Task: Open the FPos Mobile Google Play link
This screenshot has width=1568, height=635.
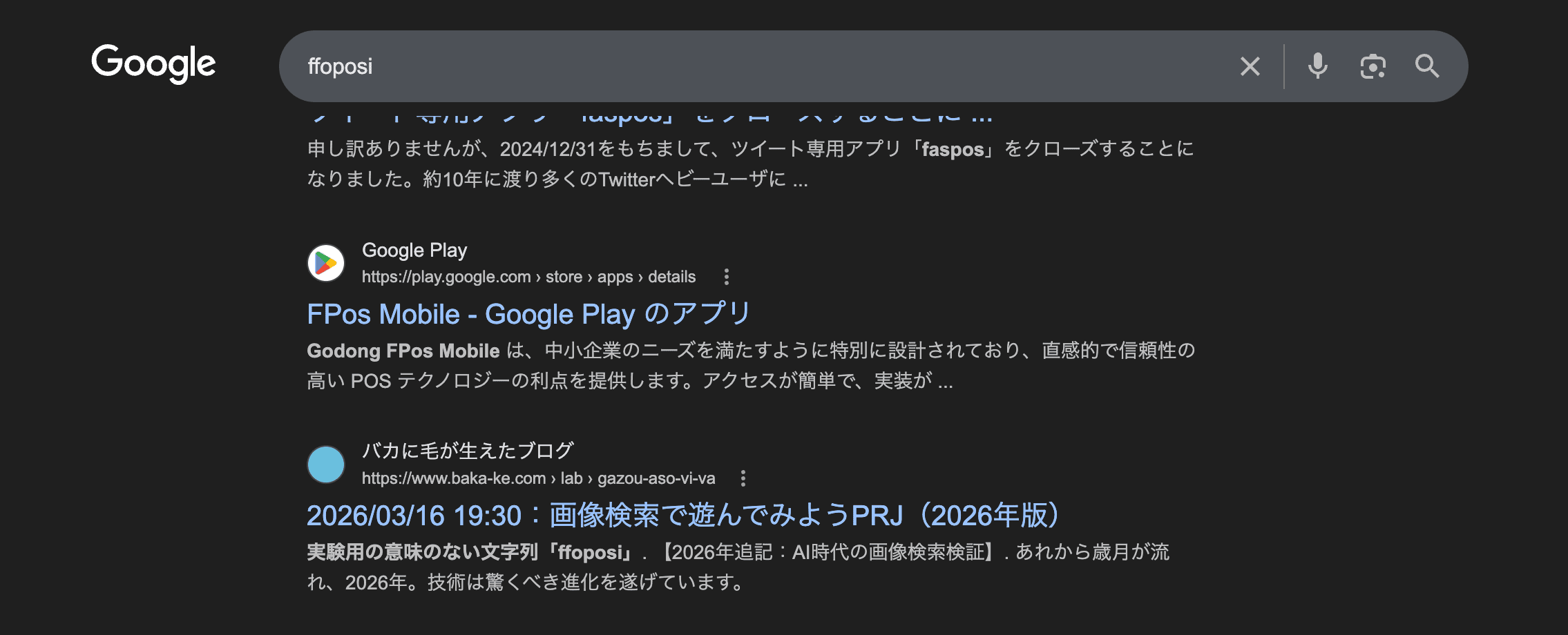Action: click(528, 315)
